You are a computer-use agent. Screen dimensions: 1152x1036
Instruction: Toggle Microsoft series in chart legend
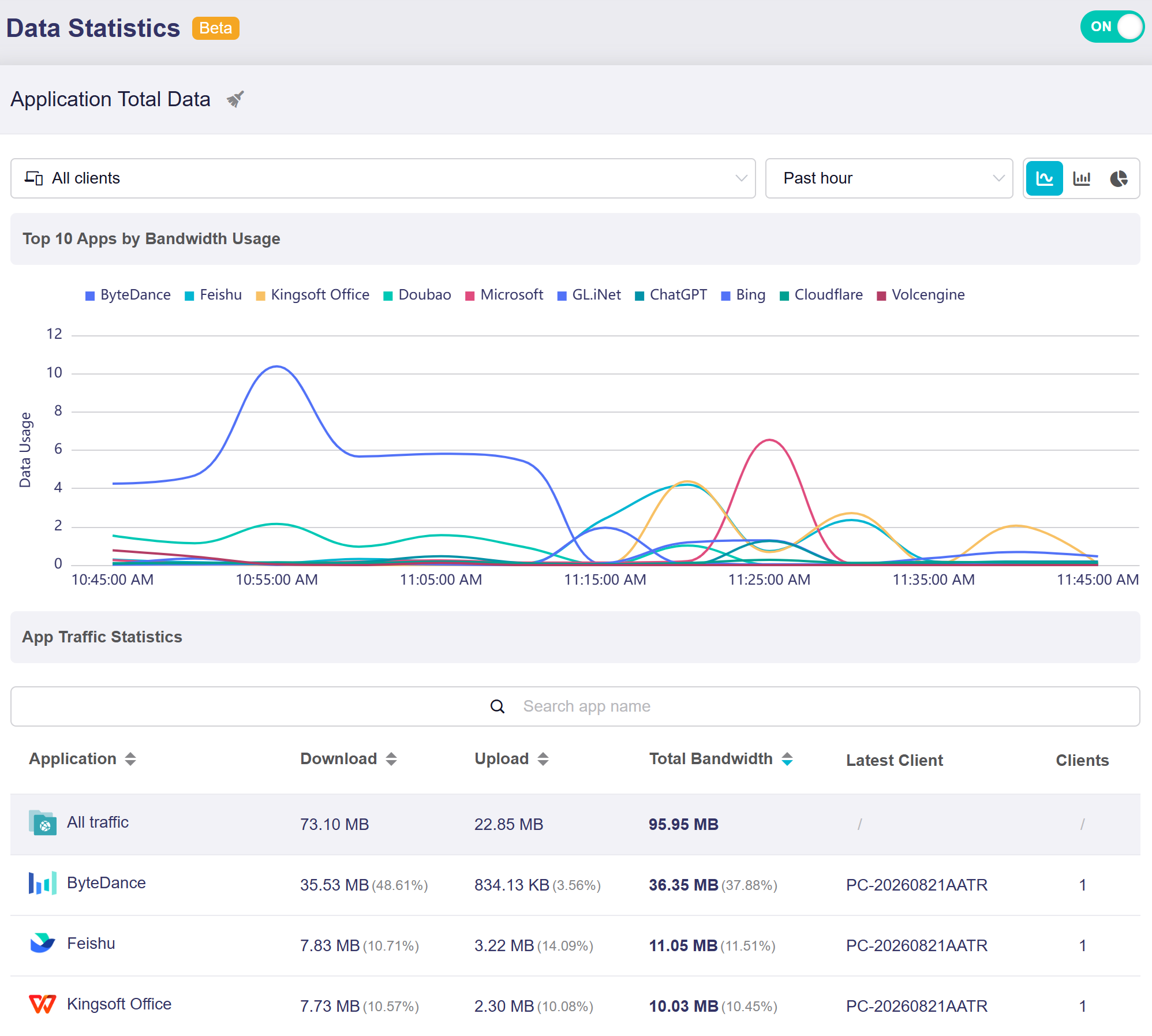click(504, 295)
